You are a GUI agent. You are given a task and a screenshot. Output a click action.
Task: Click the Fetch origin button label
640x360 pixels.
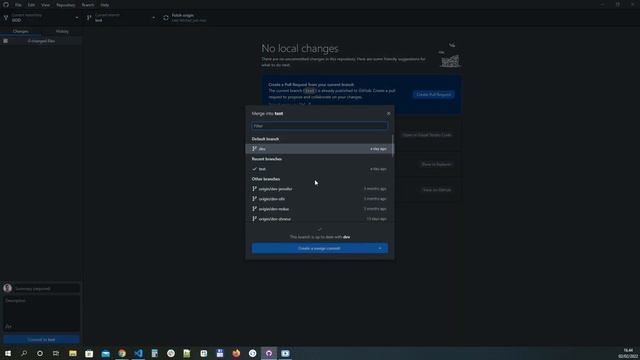coord(182,16)
